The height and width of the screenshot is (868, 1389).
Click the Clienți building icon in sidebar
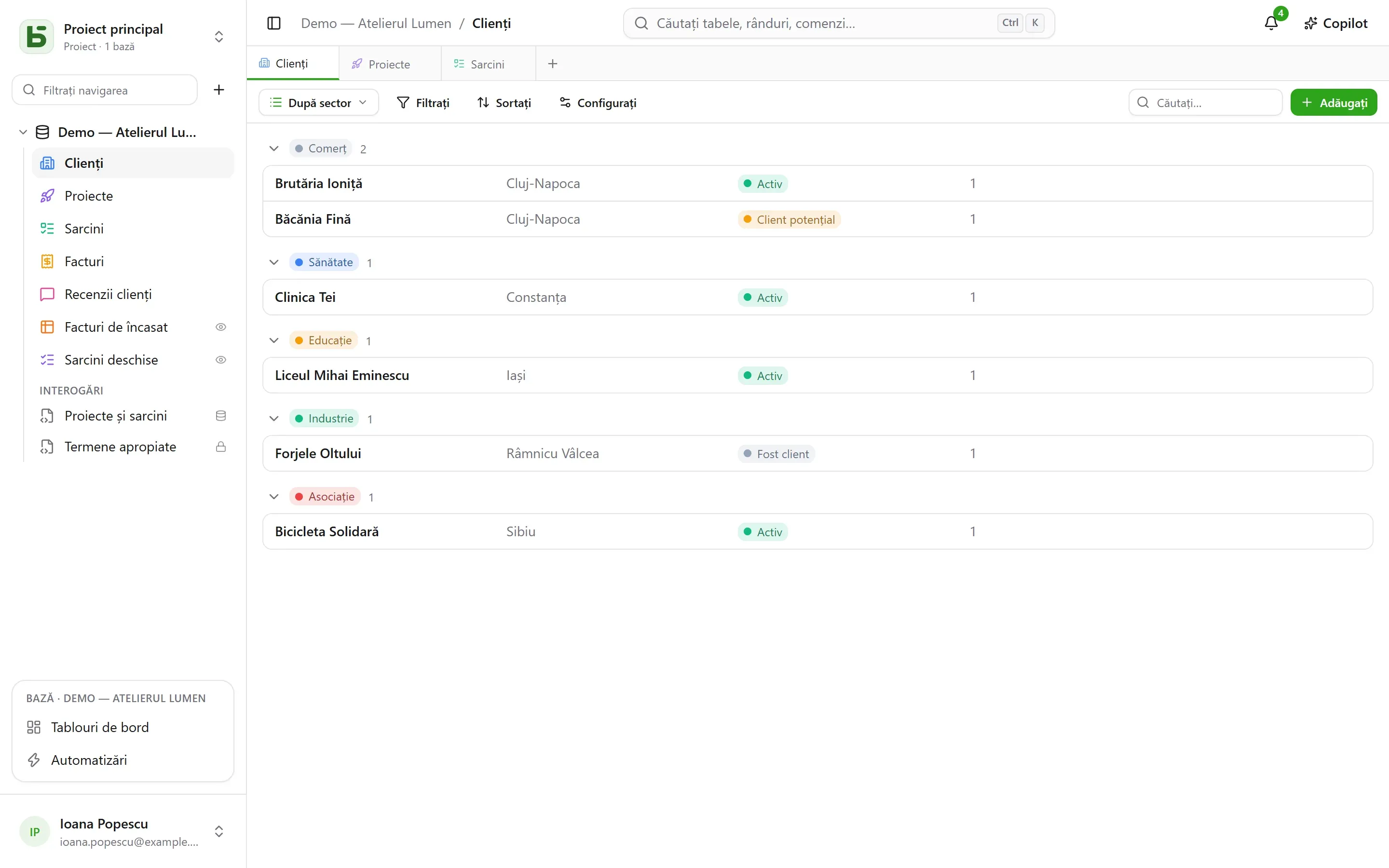click(x=47, y=163)
